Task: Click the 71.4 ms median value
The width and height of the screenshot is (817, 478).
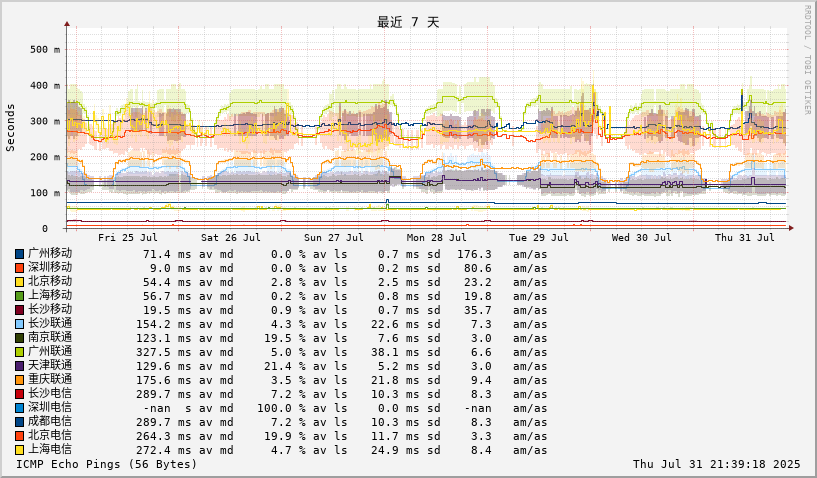Action: tap(167, 254)
